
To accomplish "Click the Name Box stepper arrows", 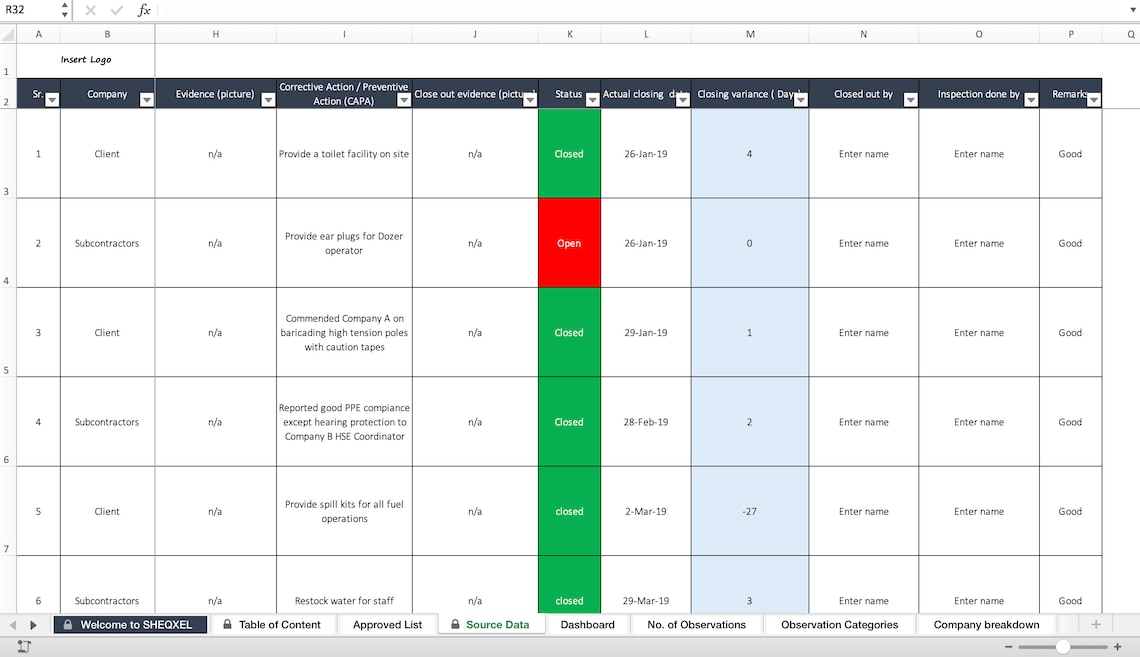I will coord(63,10).
